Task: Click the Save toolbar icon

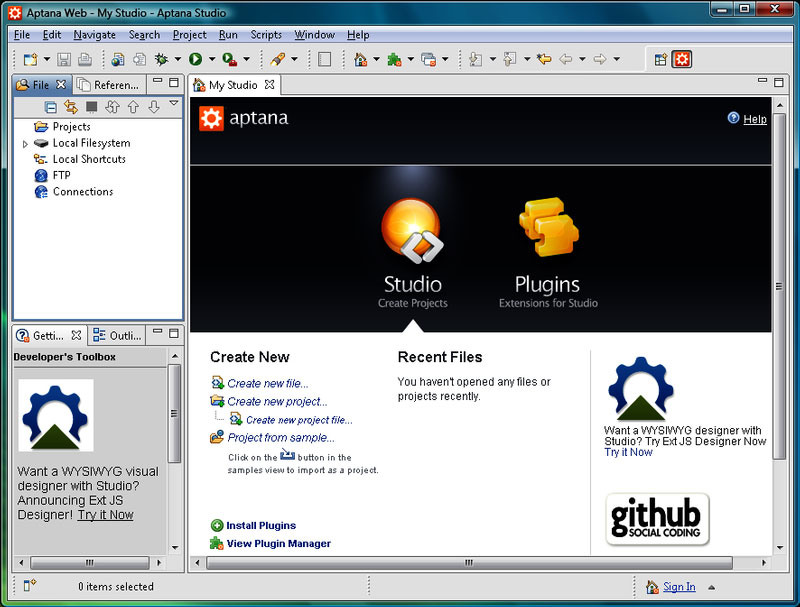Action: (64, 60)
